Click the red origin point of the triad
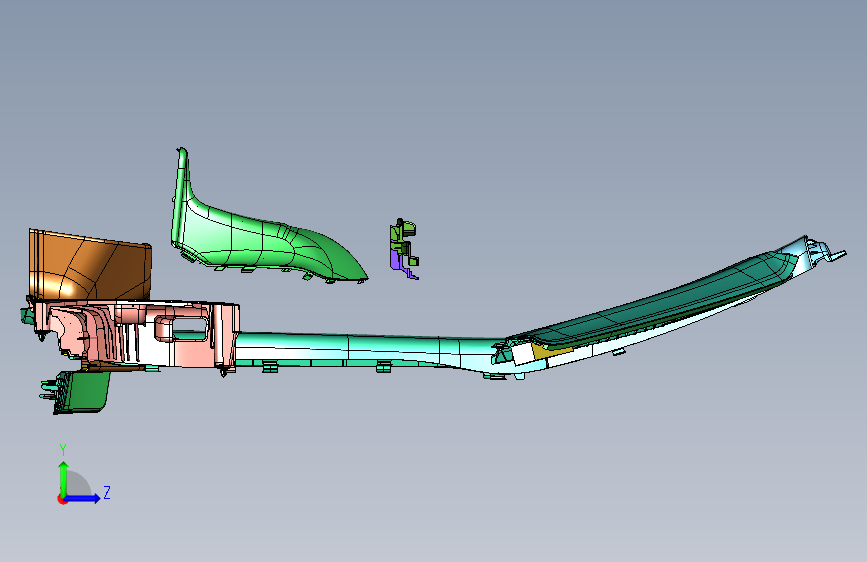 pos(62,499)
